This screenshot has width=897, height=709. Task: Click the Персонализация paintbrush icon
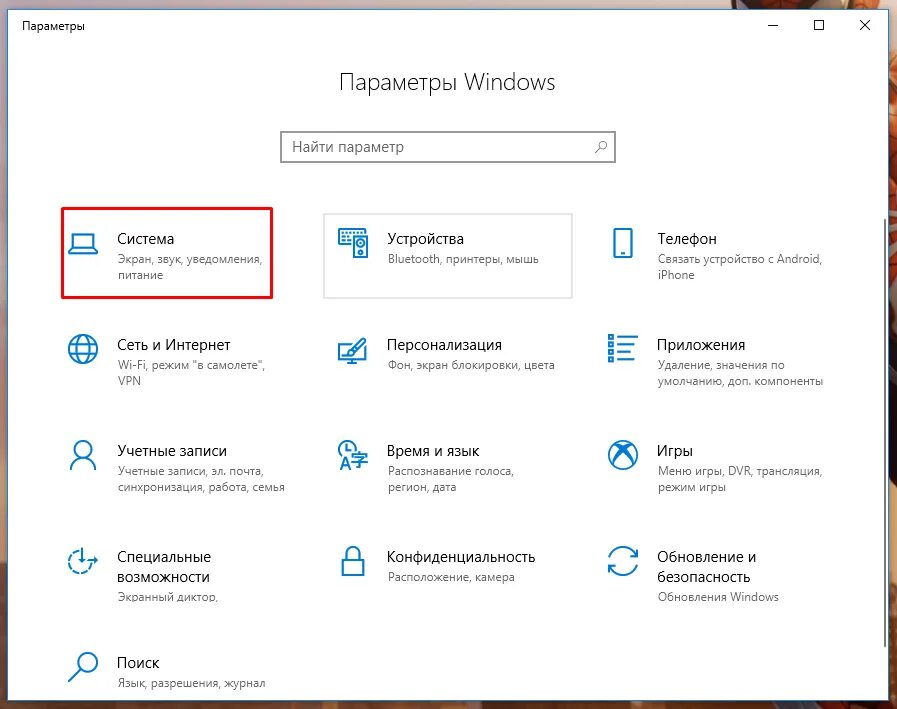352,350
